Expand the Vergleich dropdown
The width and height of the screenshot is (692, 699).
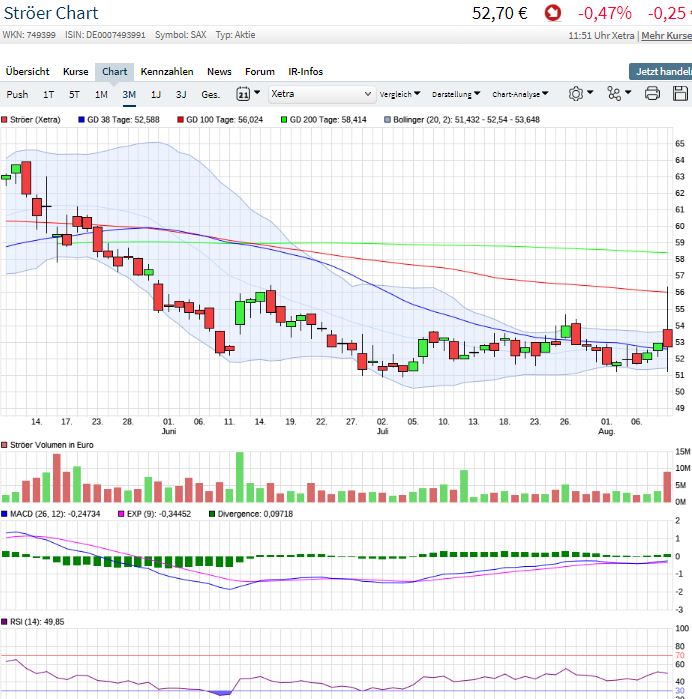point(400,94)
